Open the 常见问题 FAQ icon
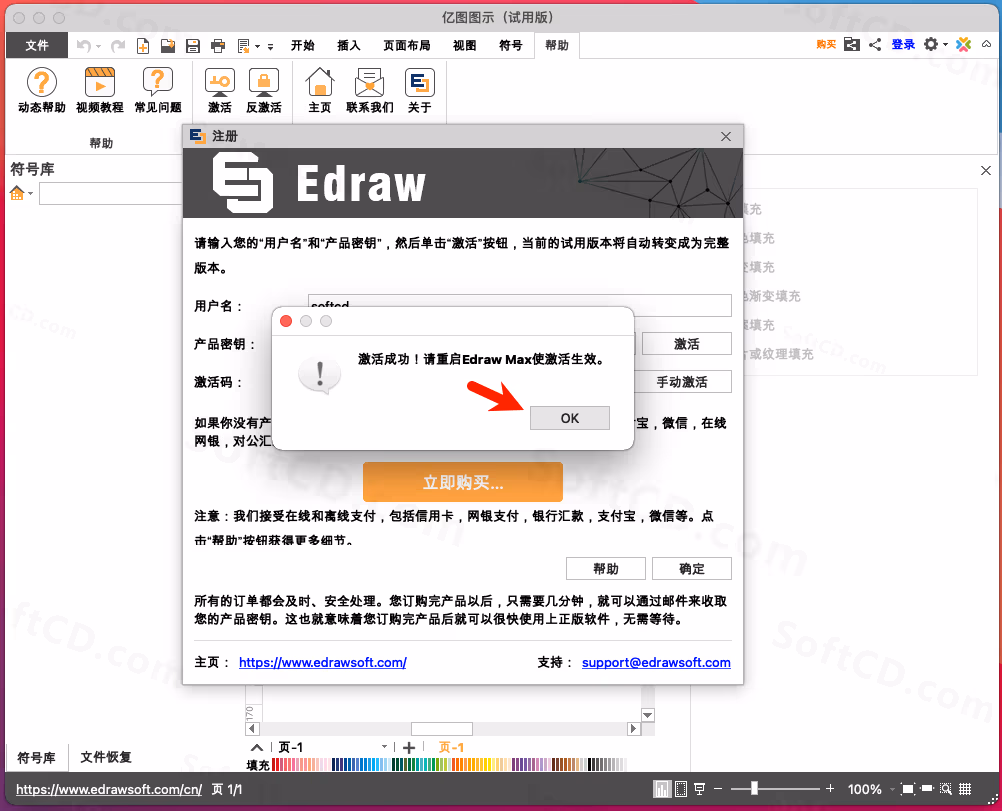This screenshot has width=1002, height=811. [x=158, y=90]
